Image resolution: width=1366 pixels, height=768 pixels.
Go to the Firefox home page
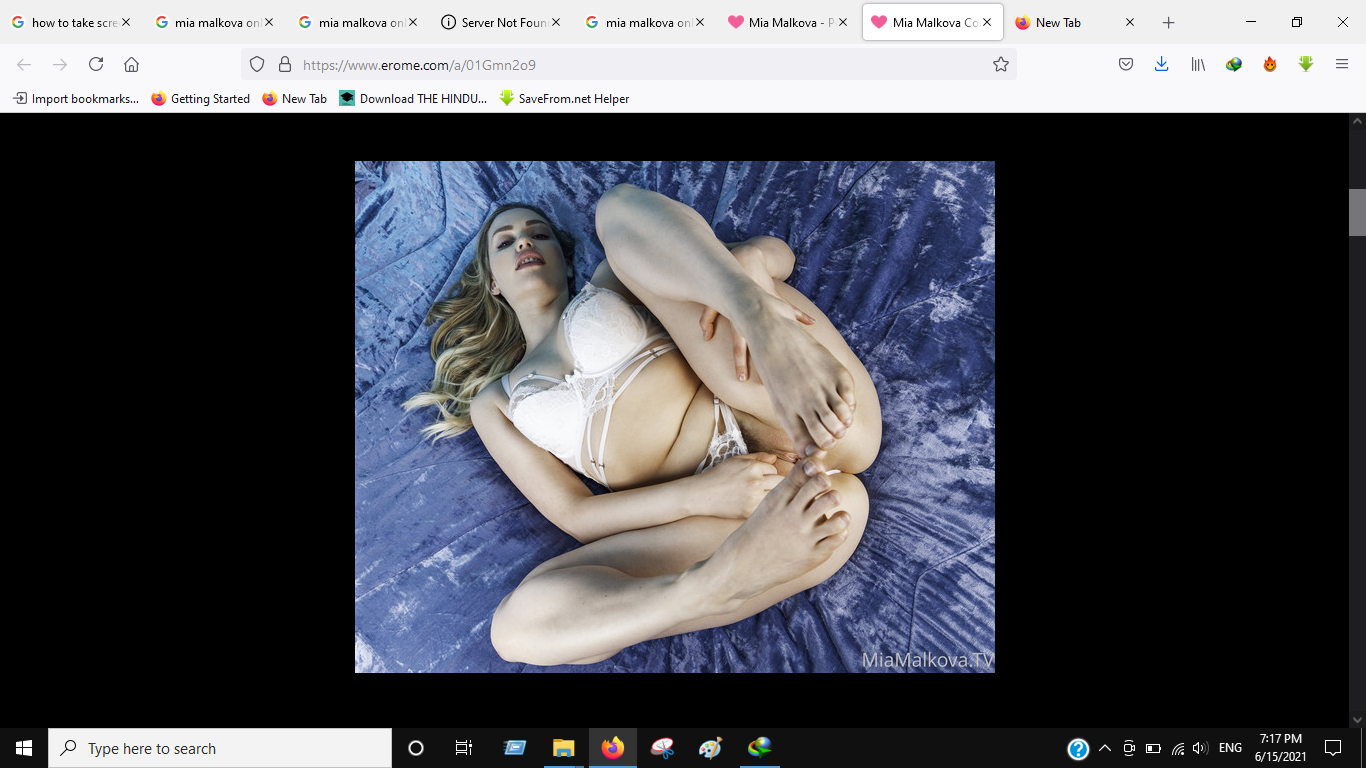(x=131, y=64)
